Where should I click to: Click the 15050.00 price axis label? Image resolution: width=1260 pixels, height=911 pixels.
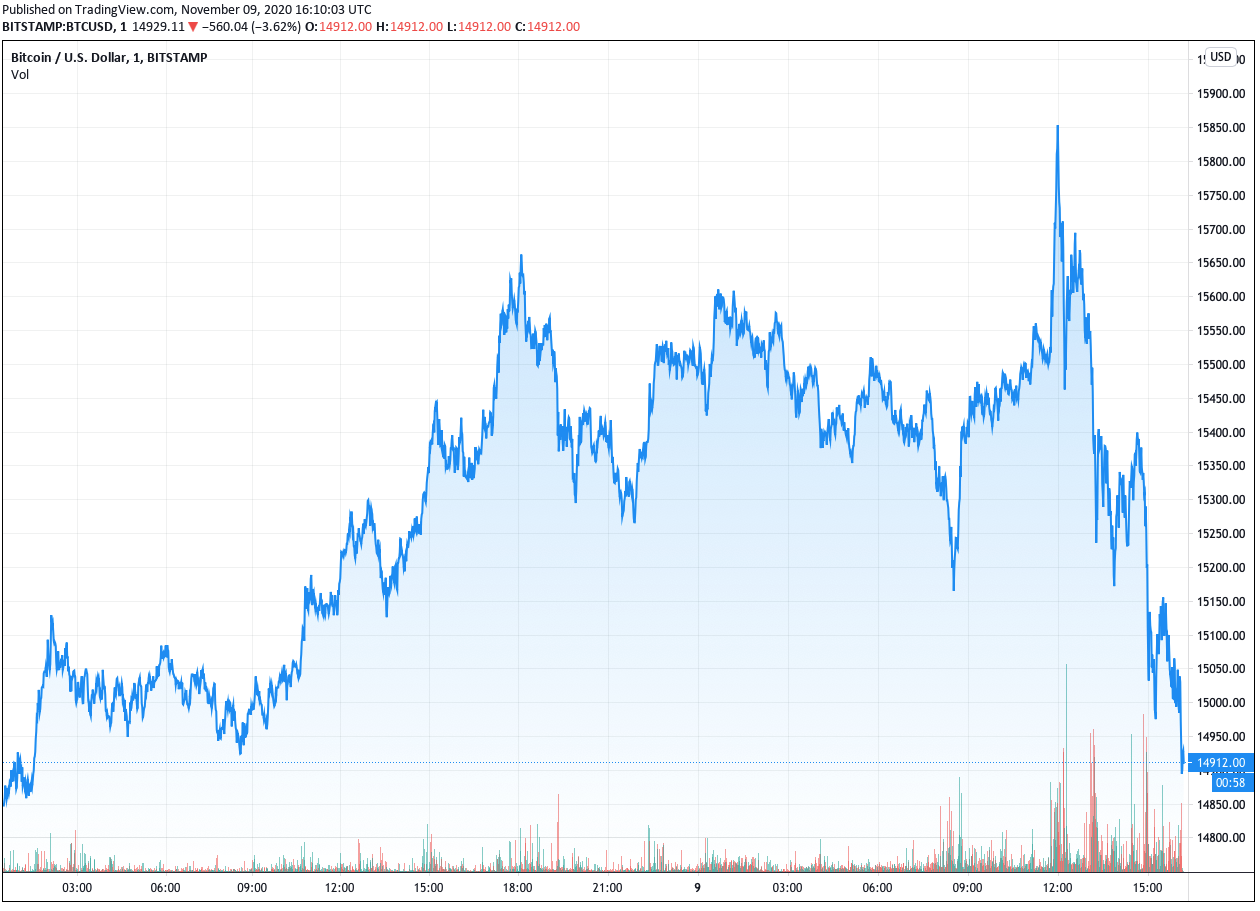(x=1221, y=669)
